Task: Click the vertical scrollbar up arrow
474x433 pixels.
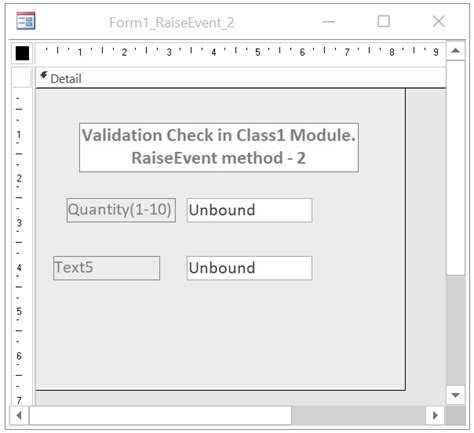Action: tap(455, 51)
